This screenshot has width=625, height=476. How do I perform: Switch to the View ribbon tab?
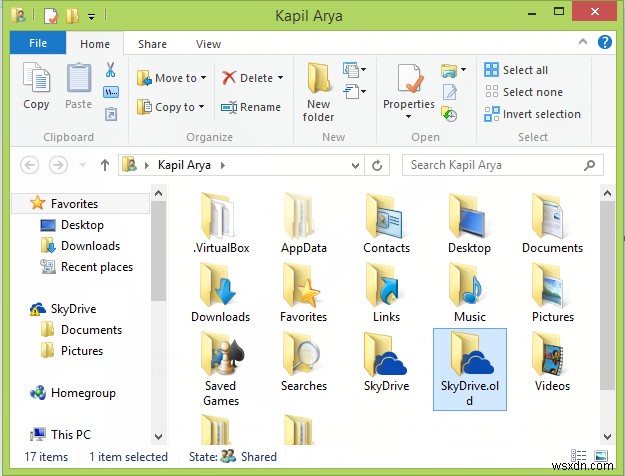coord(208,44)
